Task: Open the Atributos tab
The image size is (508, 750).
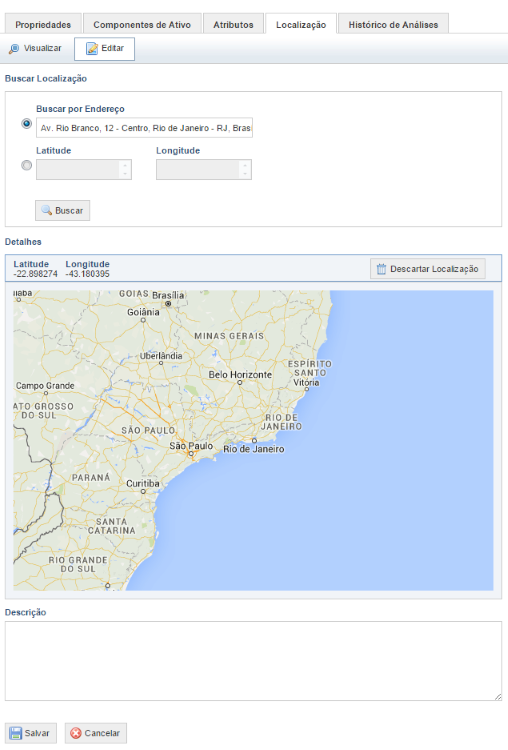Action: point(233,24)
